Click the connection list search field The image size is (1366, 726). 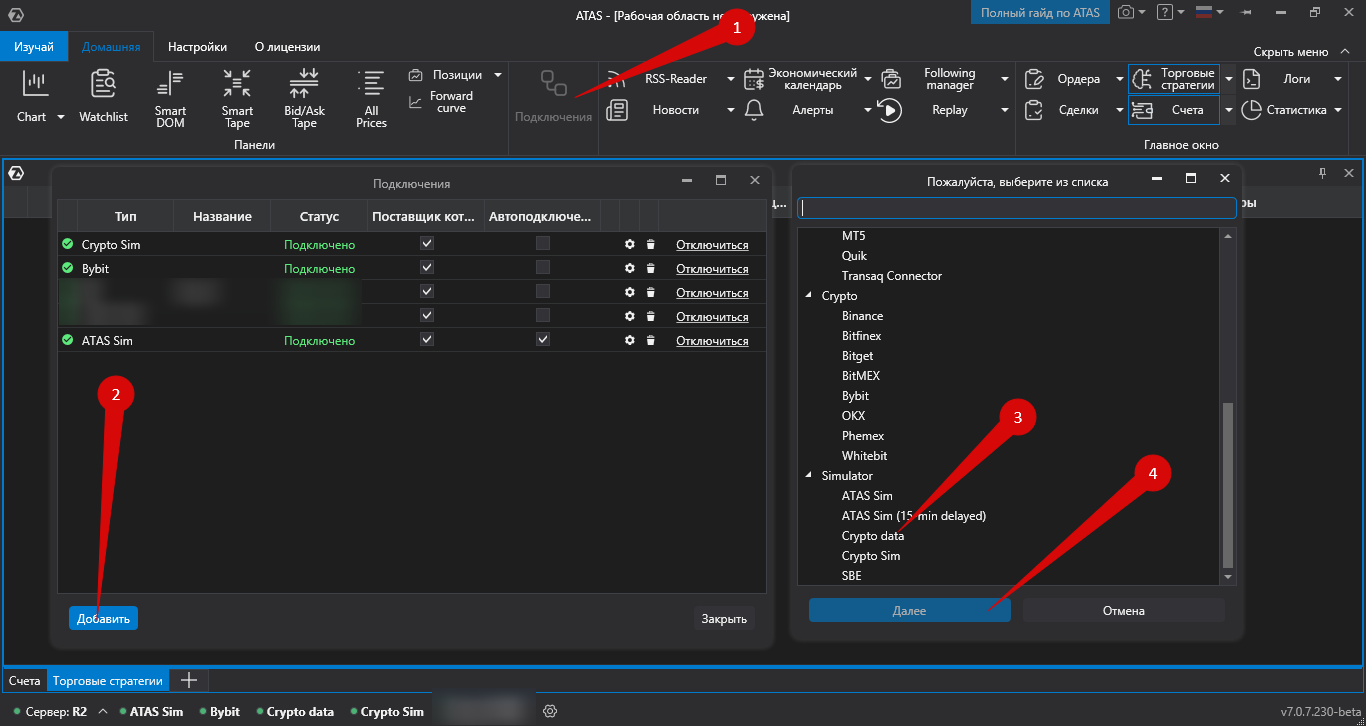tap(1017, 207)
